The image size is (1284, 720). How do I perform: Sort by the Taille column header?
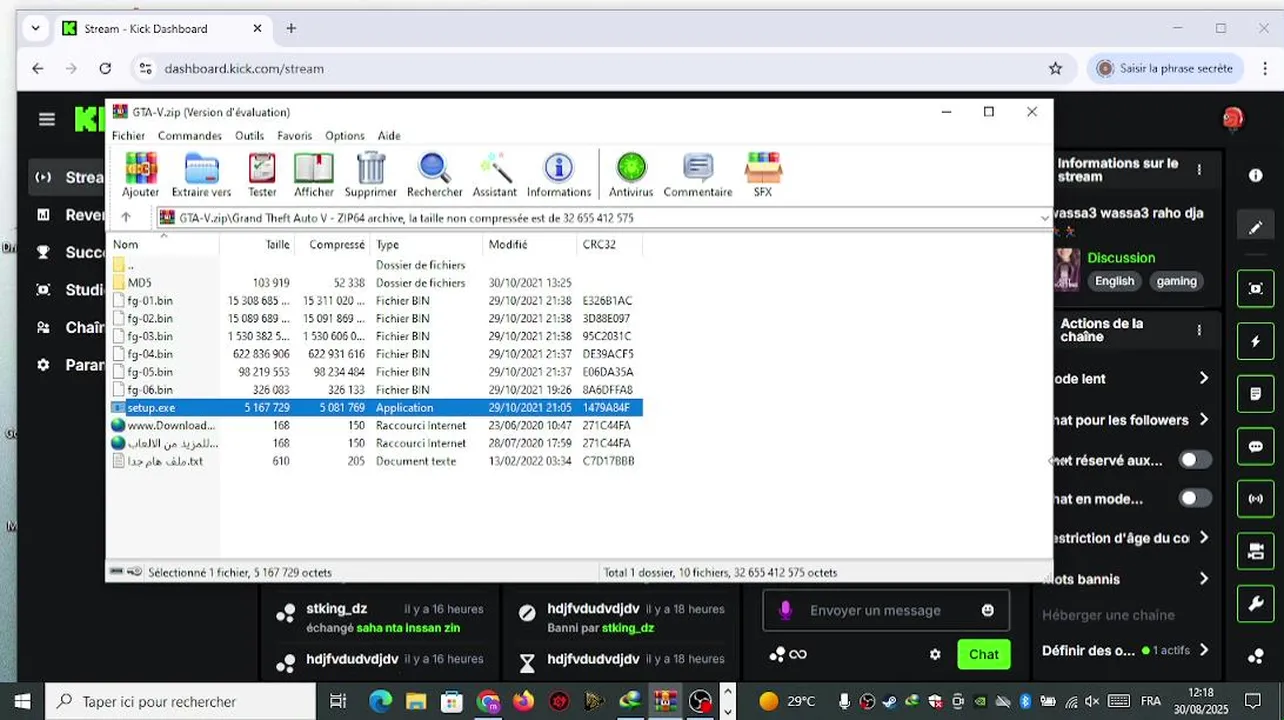click(256, 245)
